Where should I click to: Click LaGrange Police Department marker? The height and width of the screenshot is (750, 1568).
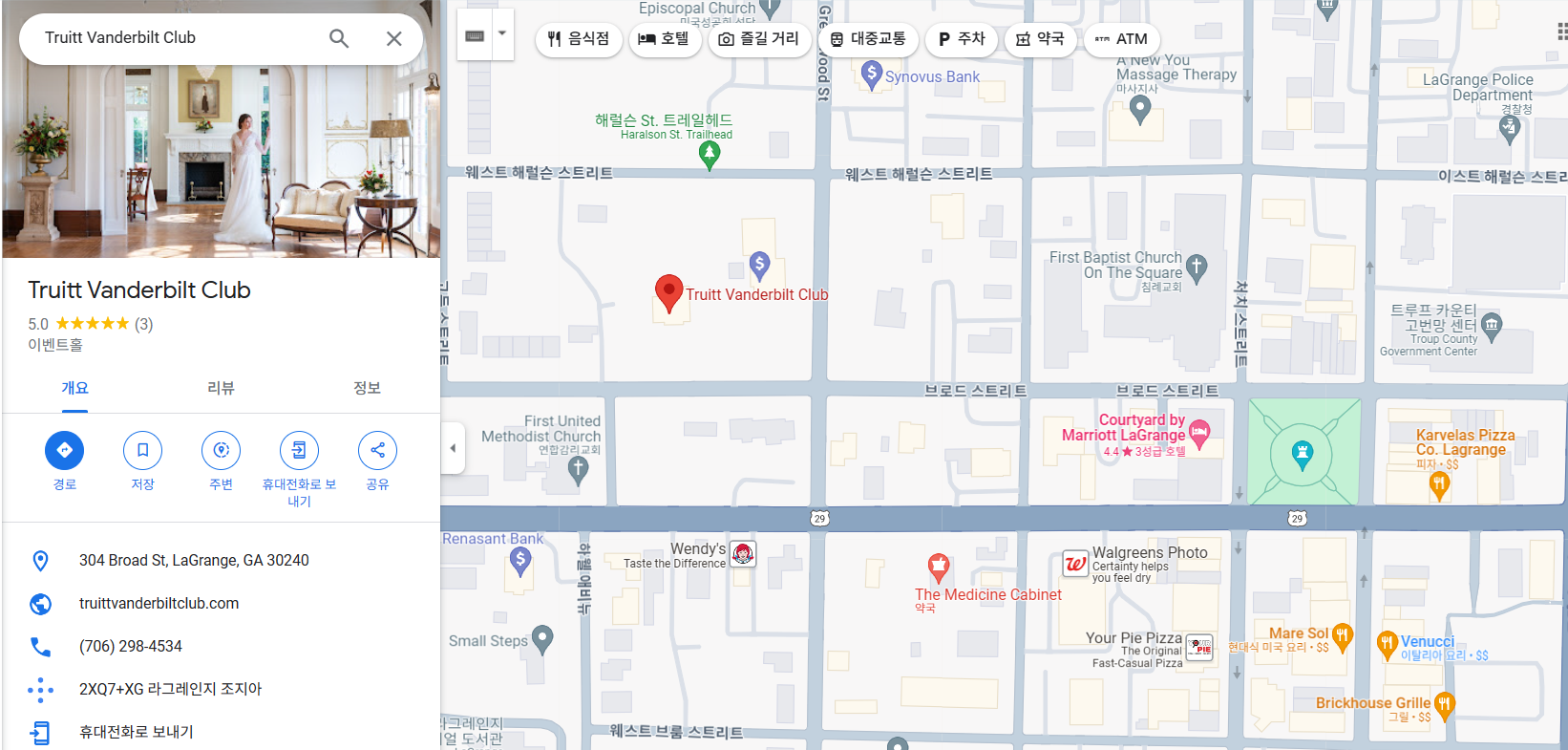[1510, 130]
